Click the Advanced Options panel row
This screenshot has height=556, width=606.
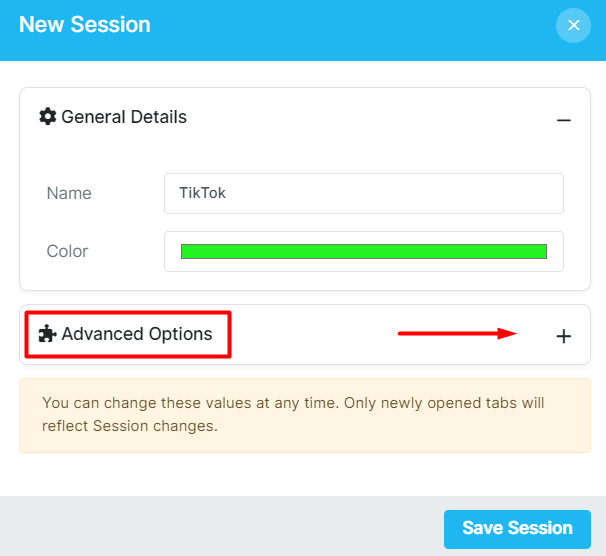click(305, 335)
